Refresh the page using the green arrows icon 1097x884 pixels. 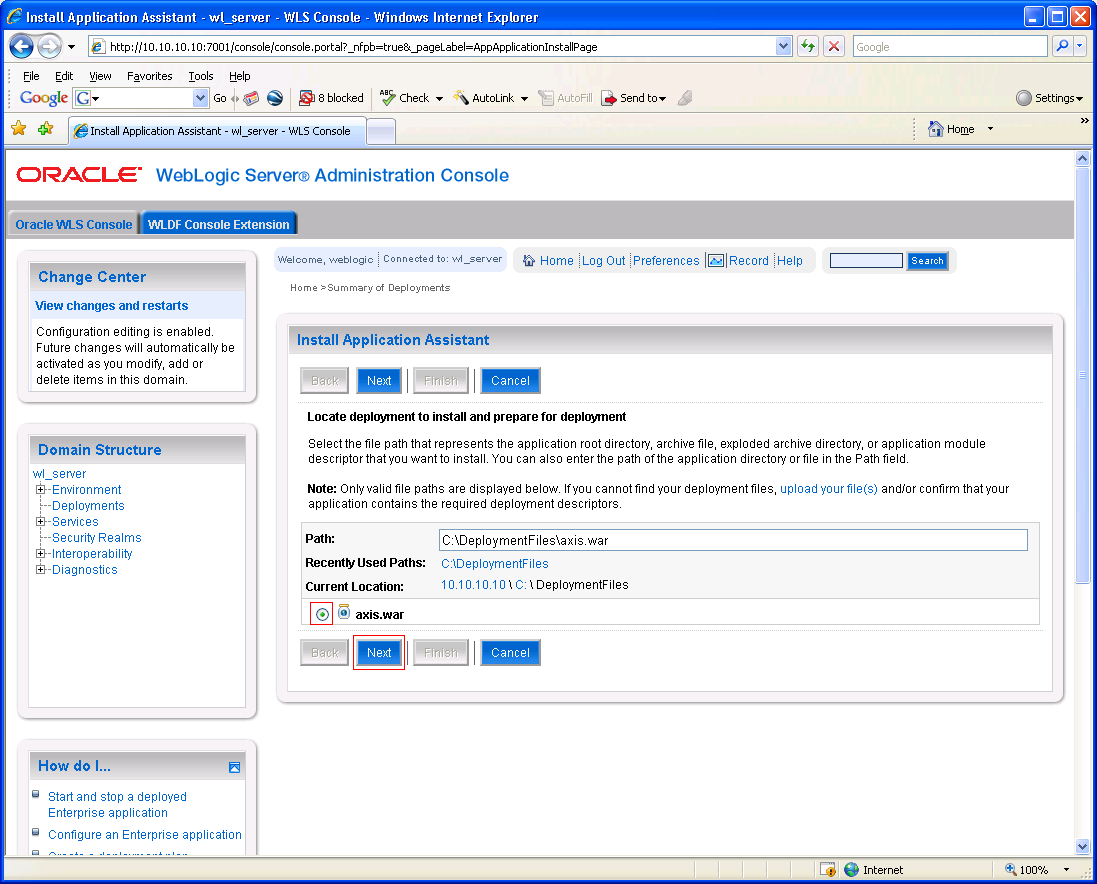click(x=808, y=47)
